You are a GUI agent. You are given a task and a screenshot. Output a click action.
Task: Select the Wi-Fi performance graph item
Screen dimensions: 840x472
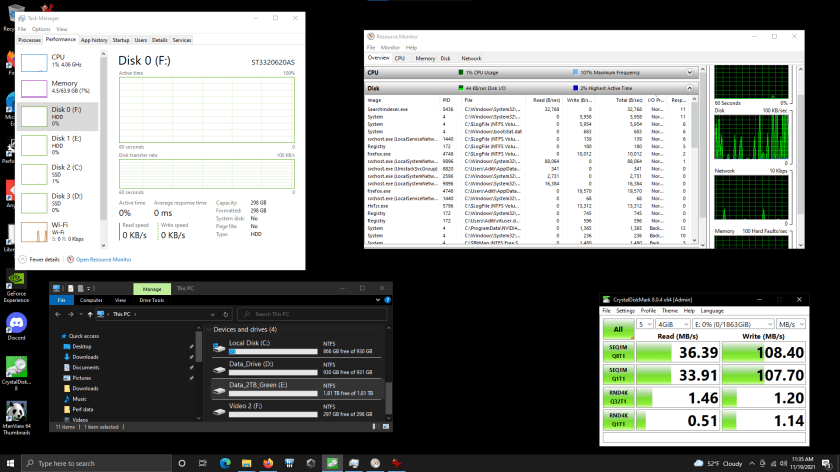pyautogui.click(x=35, y=233)
